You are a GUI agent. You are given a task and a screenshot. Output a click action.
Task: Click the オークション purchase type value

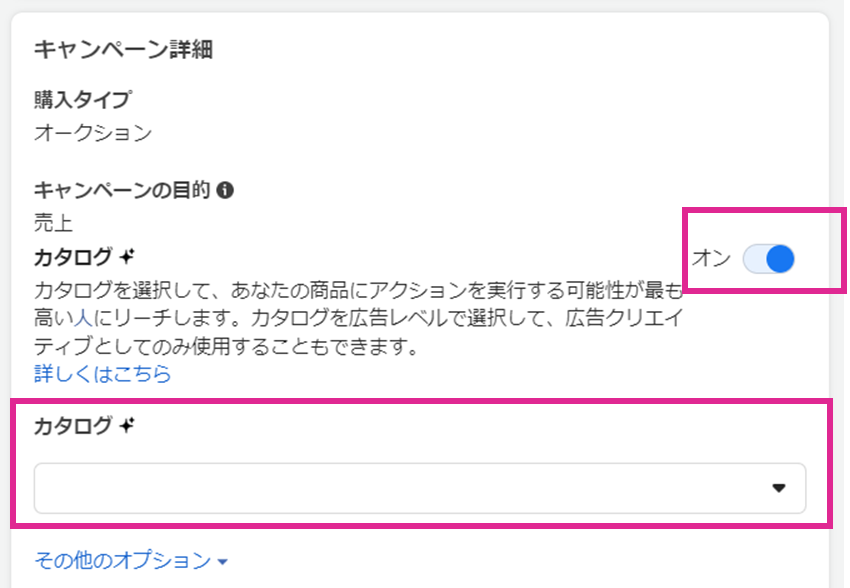(93, 133)
